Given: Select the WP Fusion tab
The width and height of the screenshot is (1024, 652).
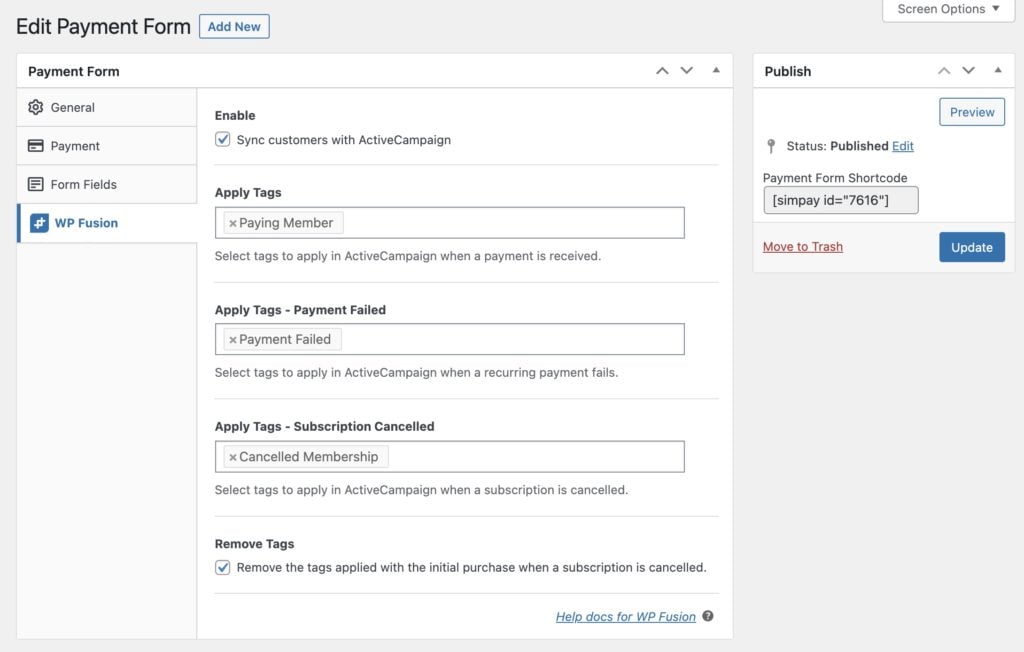Looking at the screenshot, I should coord(106,223).
